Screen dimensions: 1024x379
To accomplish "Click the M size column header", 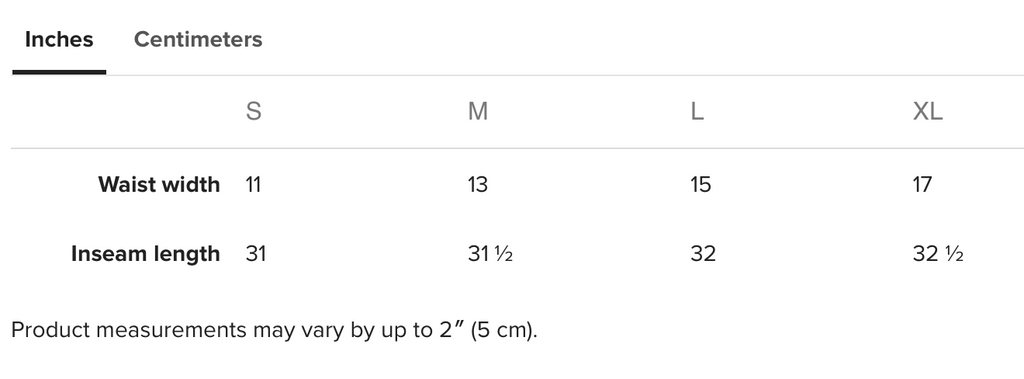I will [478, 112].
